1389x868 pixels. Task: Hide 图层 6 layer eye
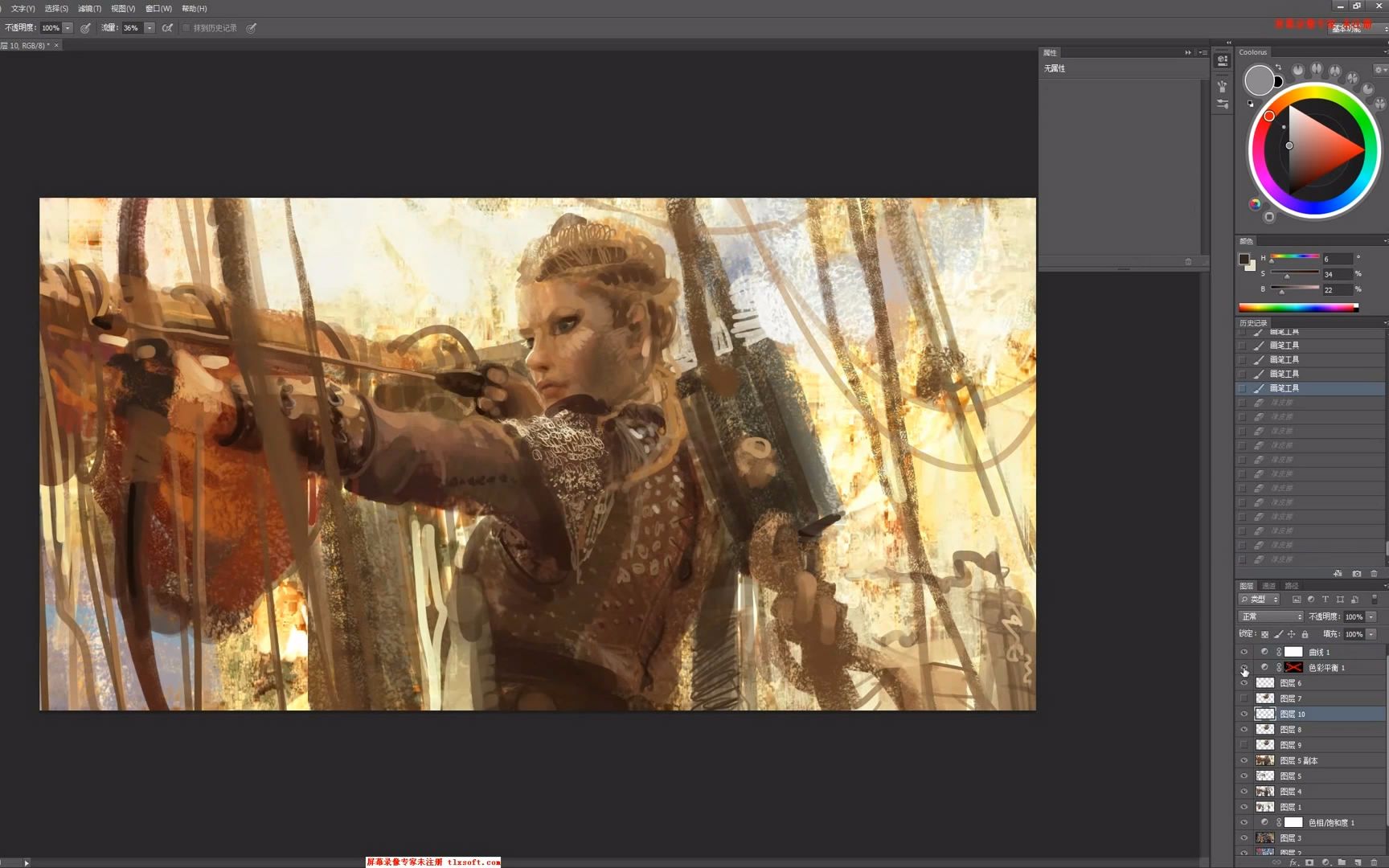pyautogui.click(x=1244, y=683)
